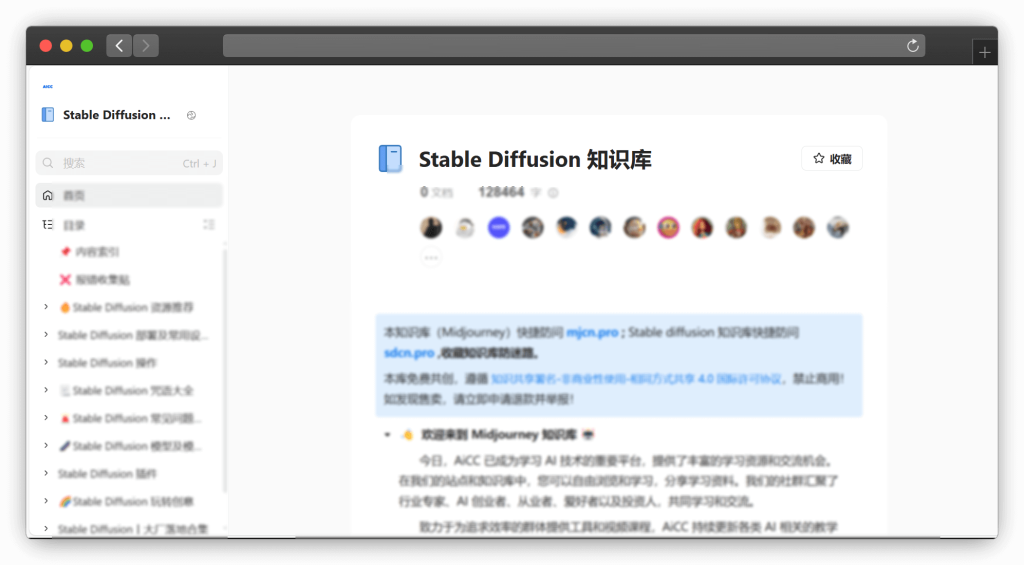1024x565 pixels.
Task: Open Stable Diffusion 玩转创意 row text
Action: pyautogui.click(x=133, y=502)
